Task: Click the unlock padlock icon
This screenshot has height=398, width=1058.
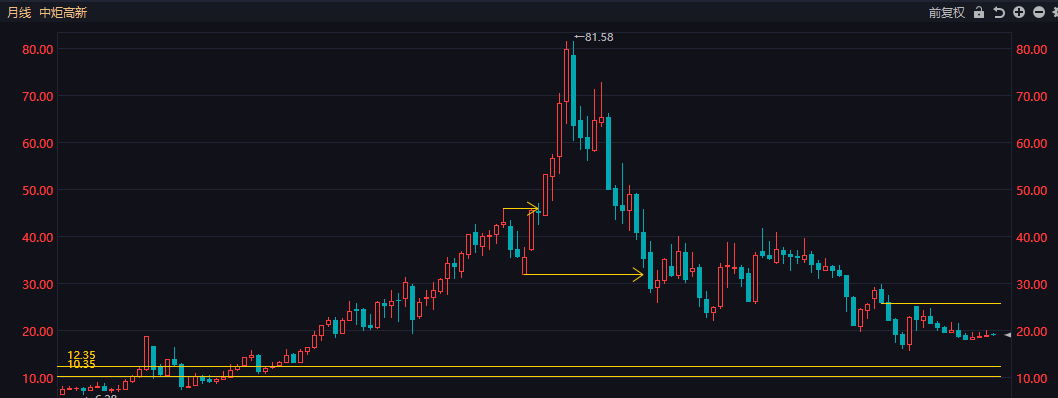Action: point(979,12)
